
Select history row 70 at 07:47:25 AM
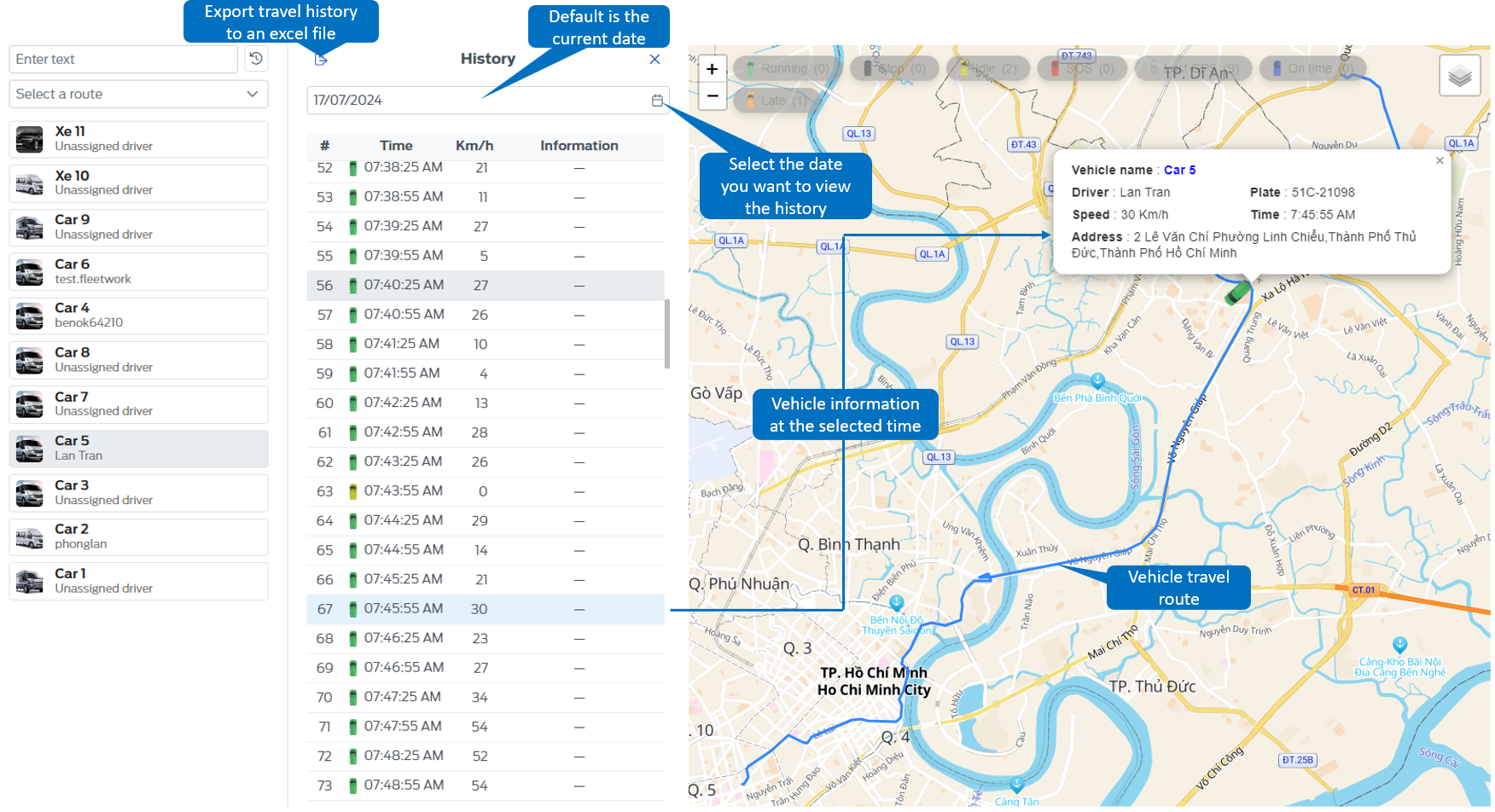pos(486,698)
